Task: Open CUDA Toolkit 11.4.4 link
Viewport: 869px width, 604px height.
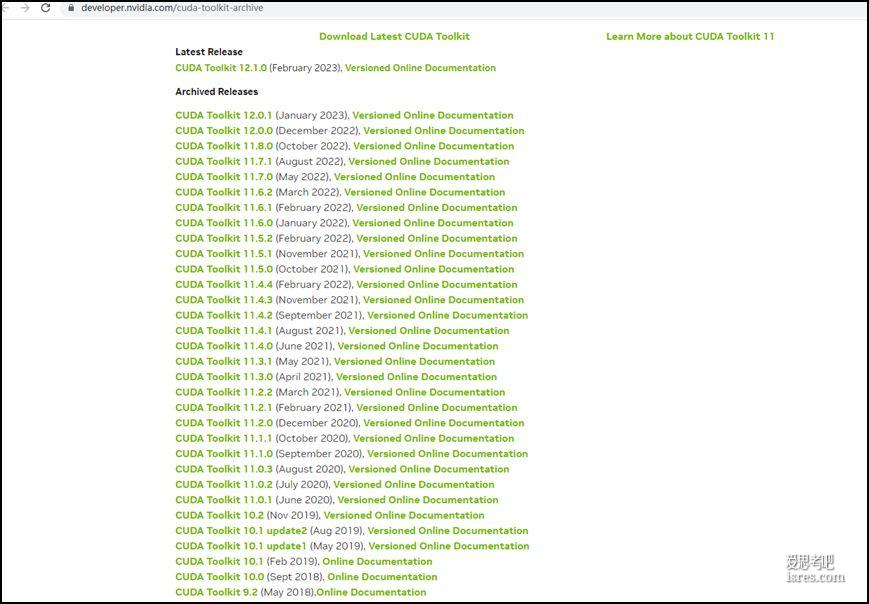Action: tap(224, 285)
